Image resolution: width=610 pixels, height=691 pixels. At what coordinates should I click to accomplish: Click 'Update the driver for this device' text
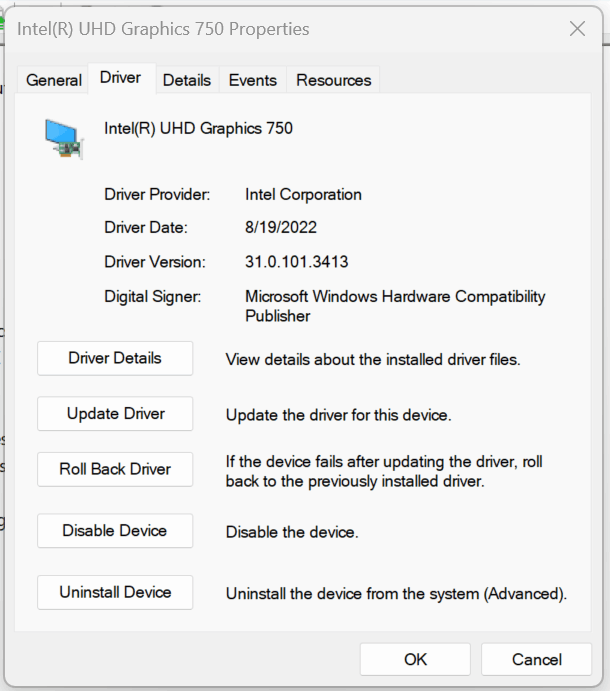point(338,415)
